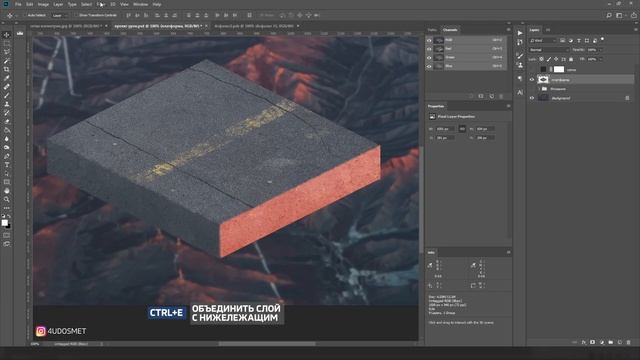The image size is (640, 360).
Task: Open the Clone Source panel icon
Action: pos(520,65)
